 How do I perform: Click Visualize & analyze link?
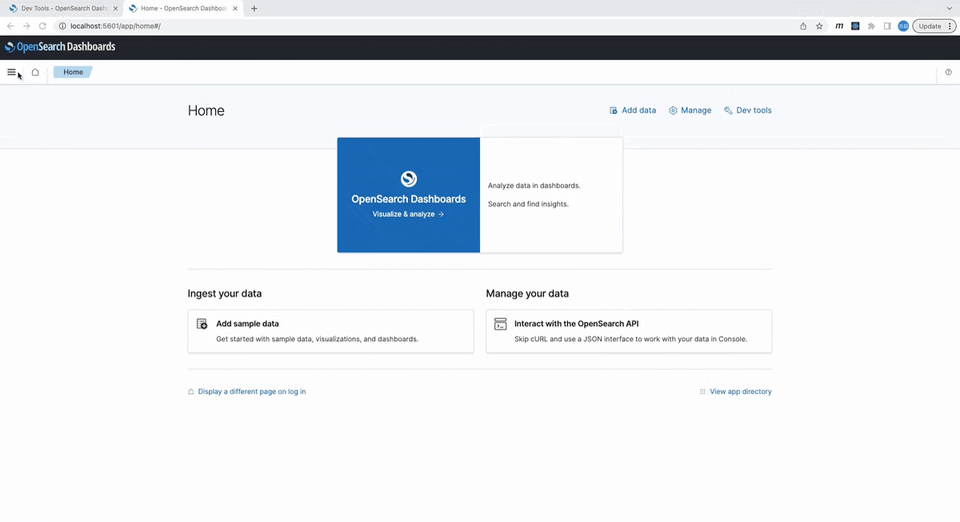point(408,214)
